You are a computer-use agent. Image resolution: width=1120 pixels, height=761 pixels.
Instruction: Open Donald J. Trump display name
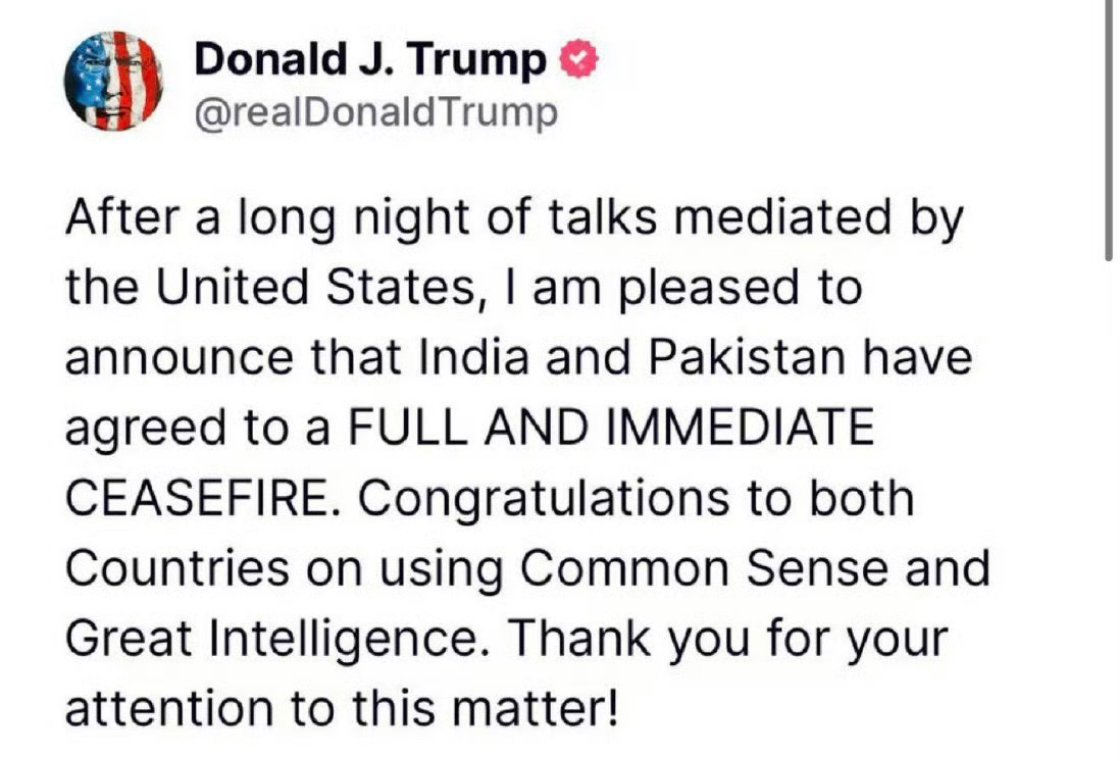click(370, 59)
